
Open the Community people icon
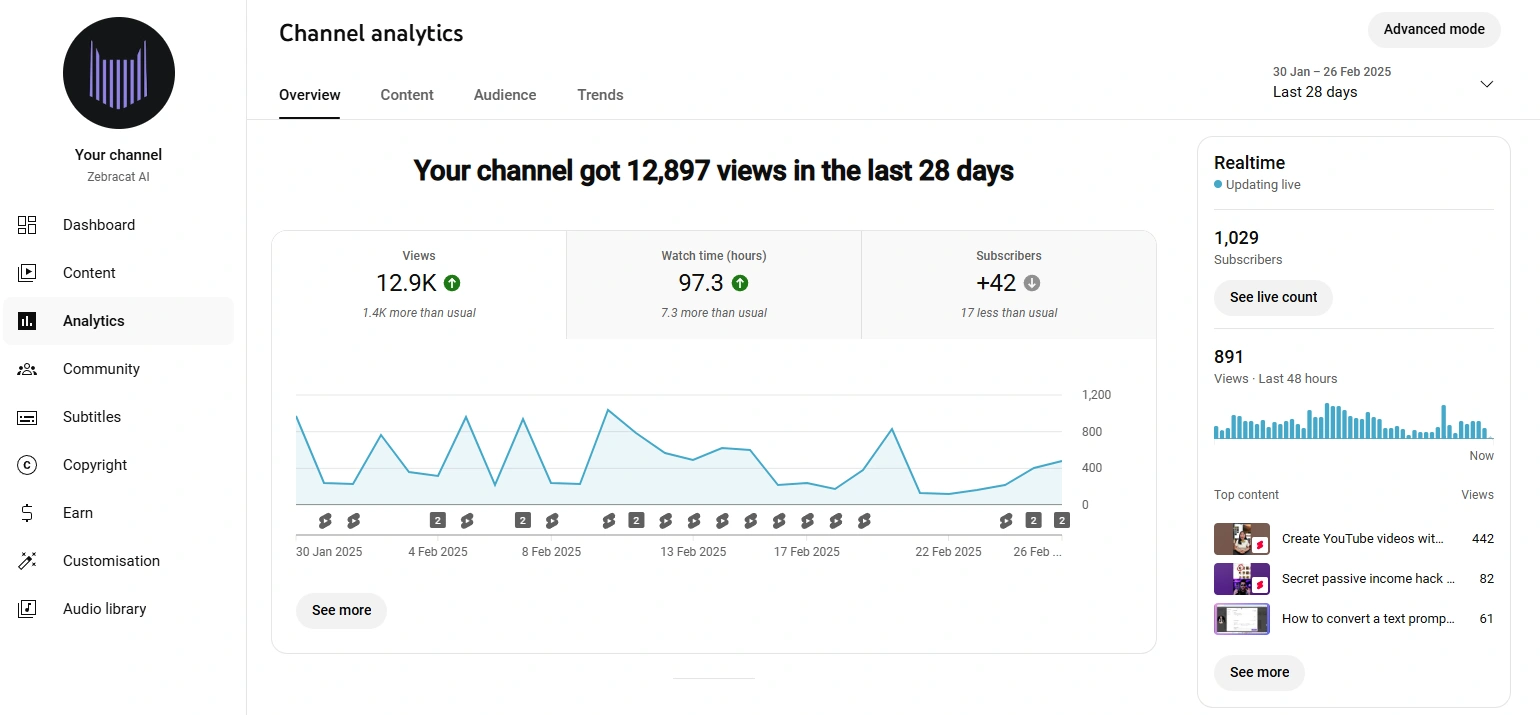tap(27, 369)
